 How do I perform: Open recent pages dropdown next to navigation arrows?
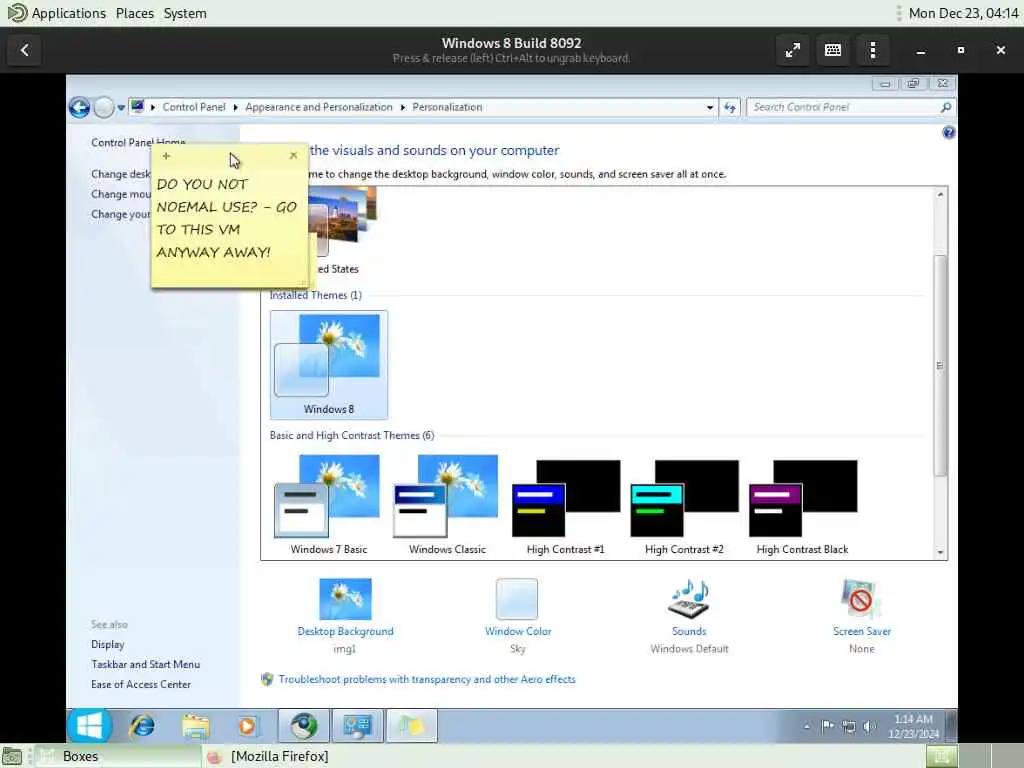[x=121, y=108]
